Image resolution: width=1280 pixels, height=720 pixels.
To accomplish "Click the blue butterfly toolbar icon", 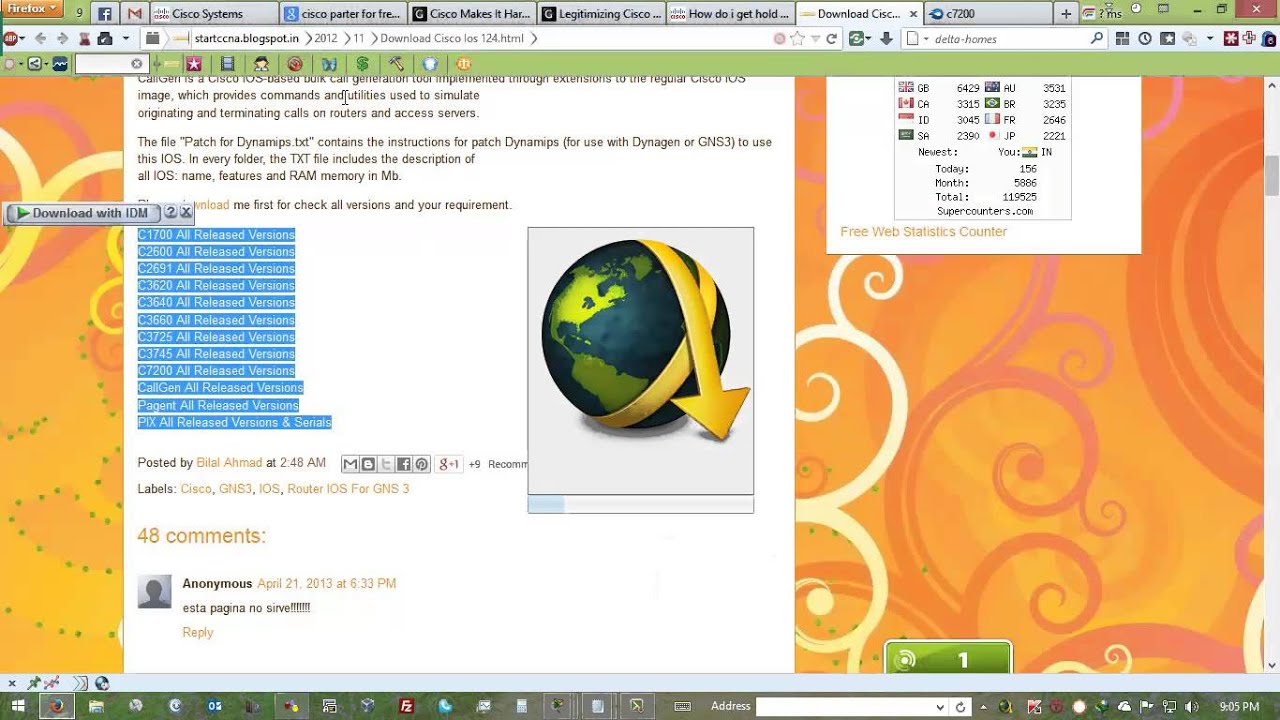I will tap(328, 64).
